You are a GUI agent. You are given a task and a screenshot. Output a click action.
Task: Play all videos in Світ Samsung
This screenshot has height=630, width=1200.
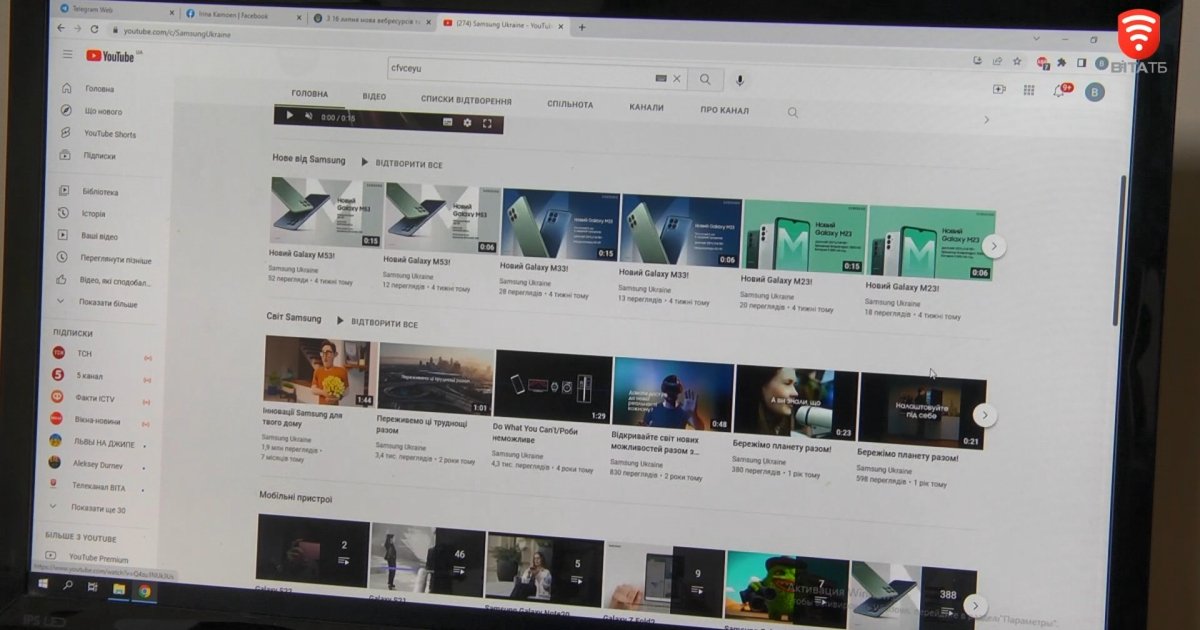tap(377, 323)
